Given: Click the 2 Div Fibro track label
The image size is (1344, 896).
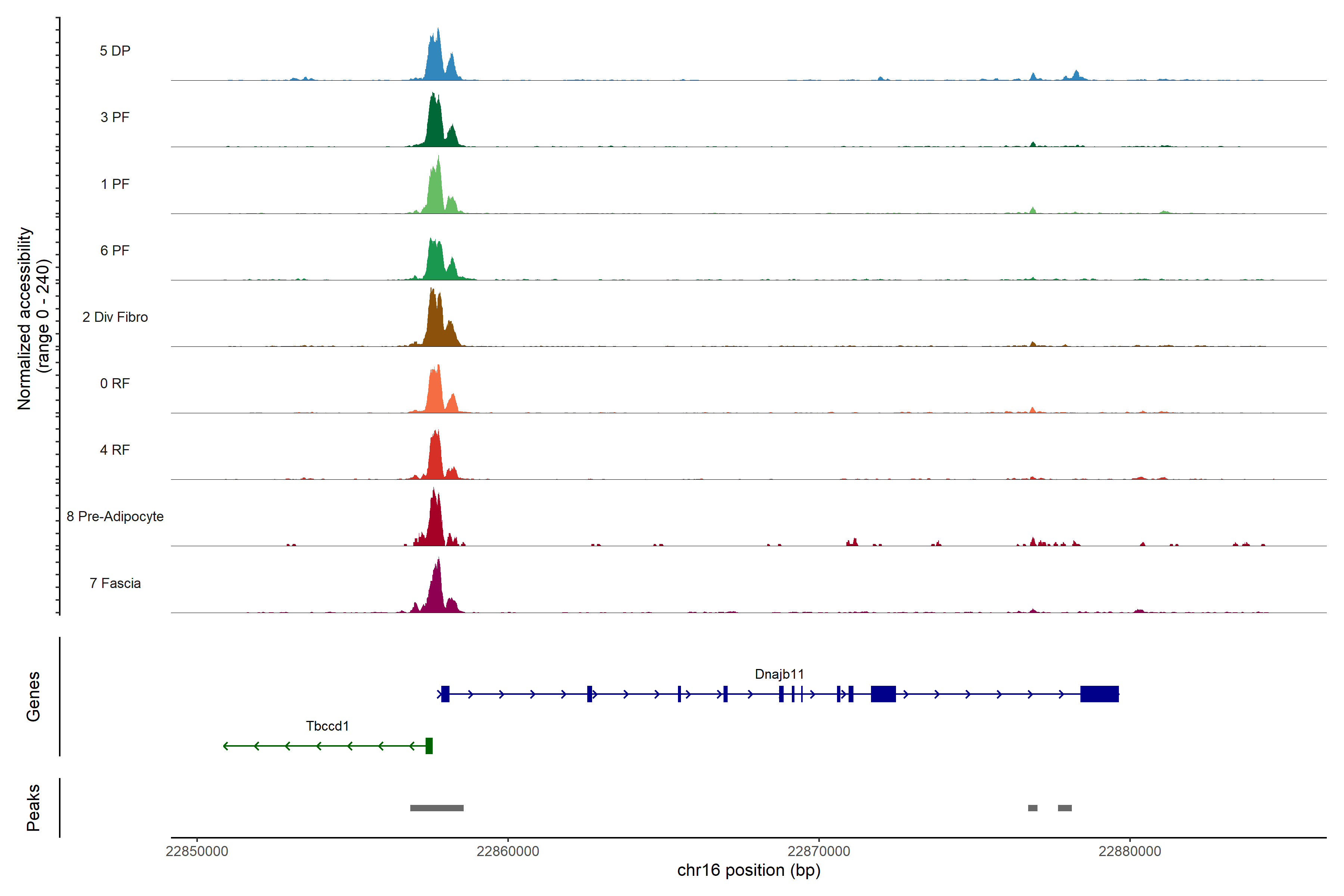Looking at the screenshot, I should pyautogui.click(x=115, y=317).
